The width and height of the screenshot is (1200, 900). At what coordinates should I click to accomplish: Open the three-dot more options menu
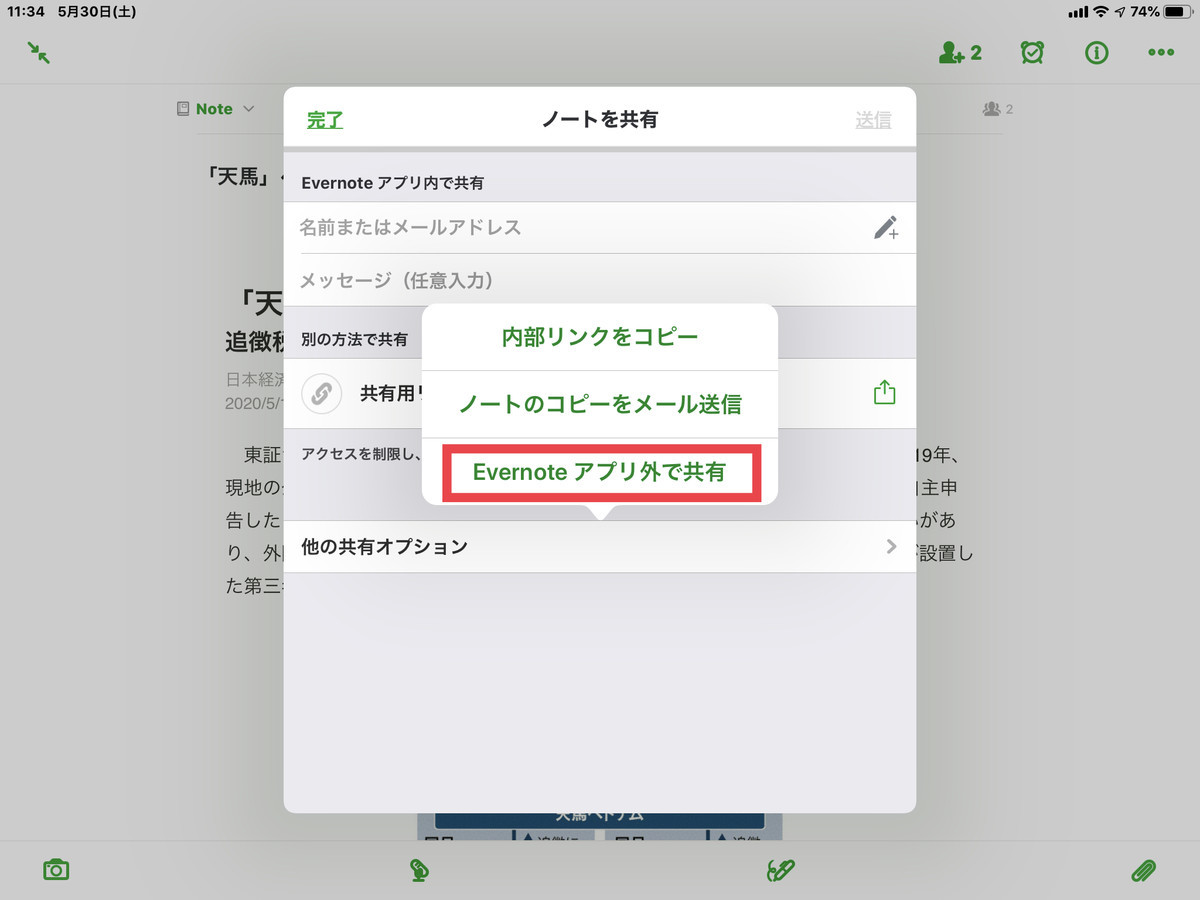(x=1161, y=52)
